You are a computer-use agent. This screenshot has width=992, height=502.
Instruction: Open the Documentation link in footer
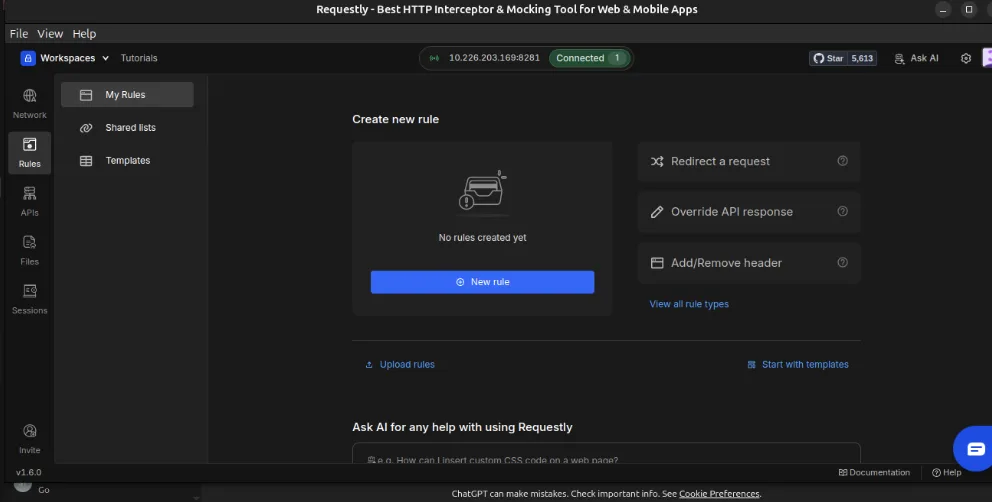874,472
